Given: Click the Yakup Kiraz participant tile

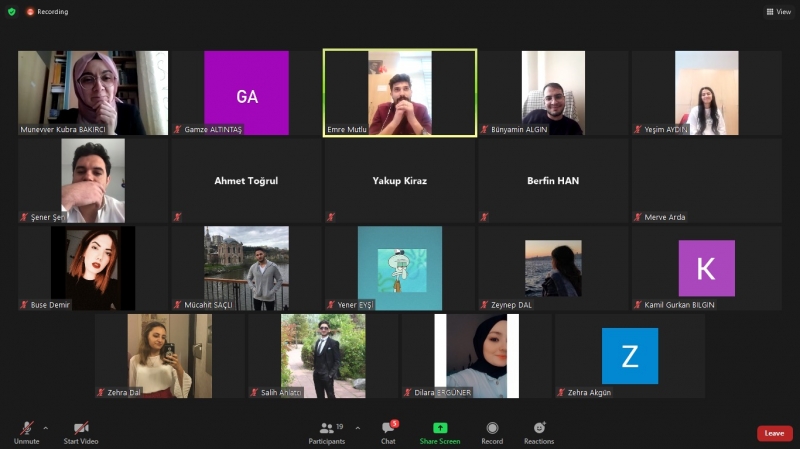Looking at the screenshot, I should (x=399, y=180).
